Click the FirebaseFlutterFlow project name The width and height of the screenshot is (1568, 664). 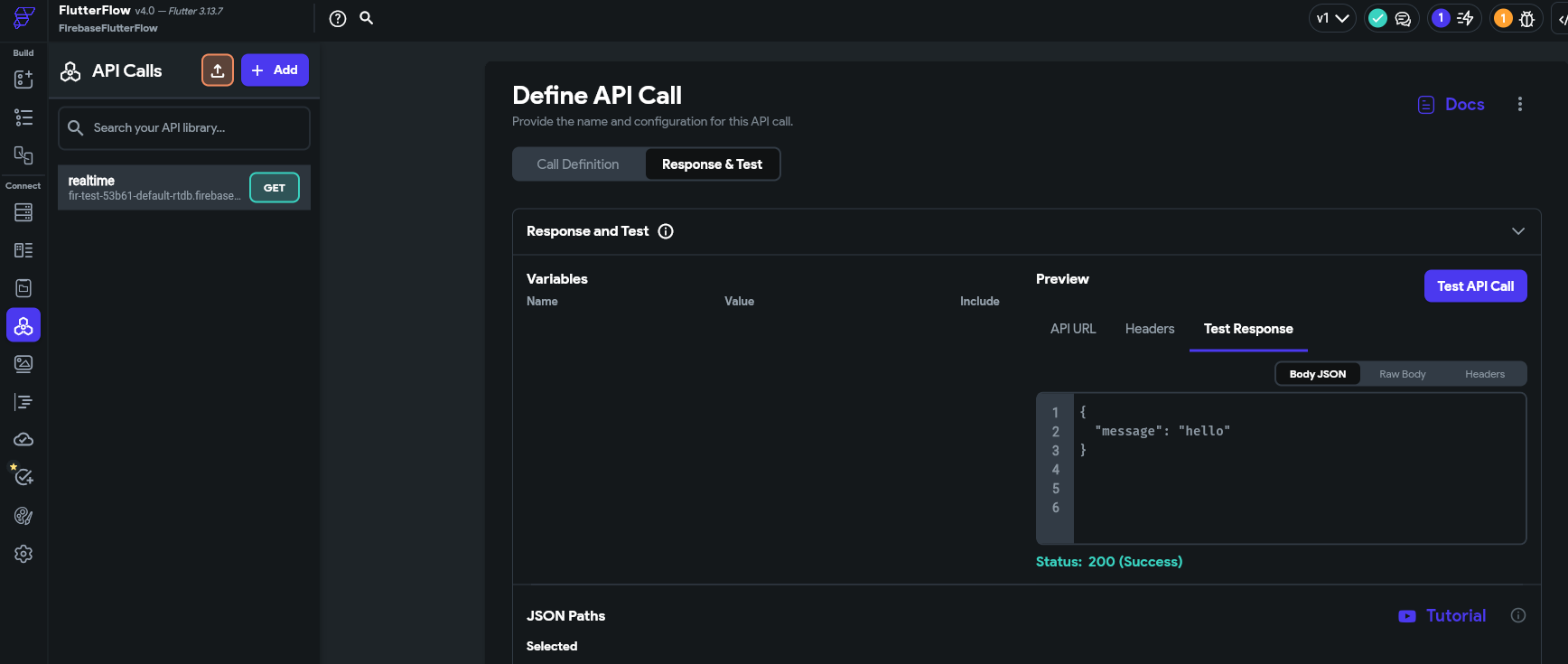[108, 28]
